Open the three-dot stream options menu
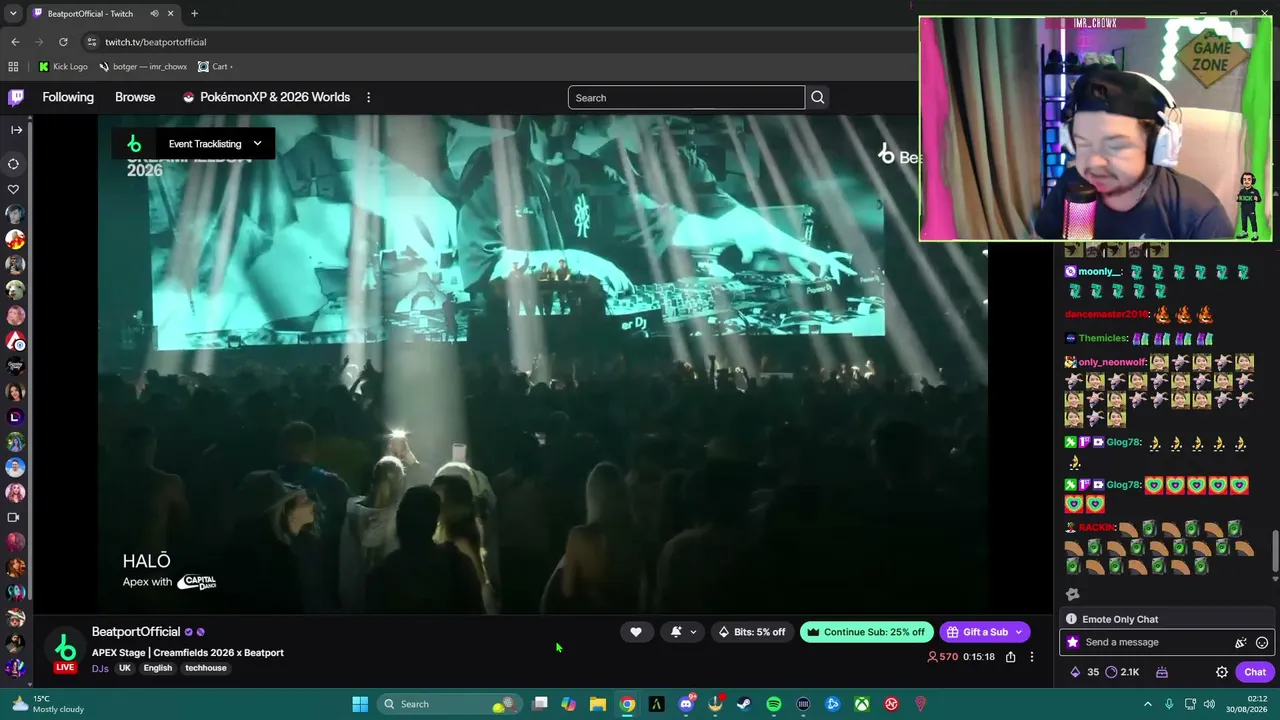Viewport: 1280px width, 720px height. coord(1032,657)
